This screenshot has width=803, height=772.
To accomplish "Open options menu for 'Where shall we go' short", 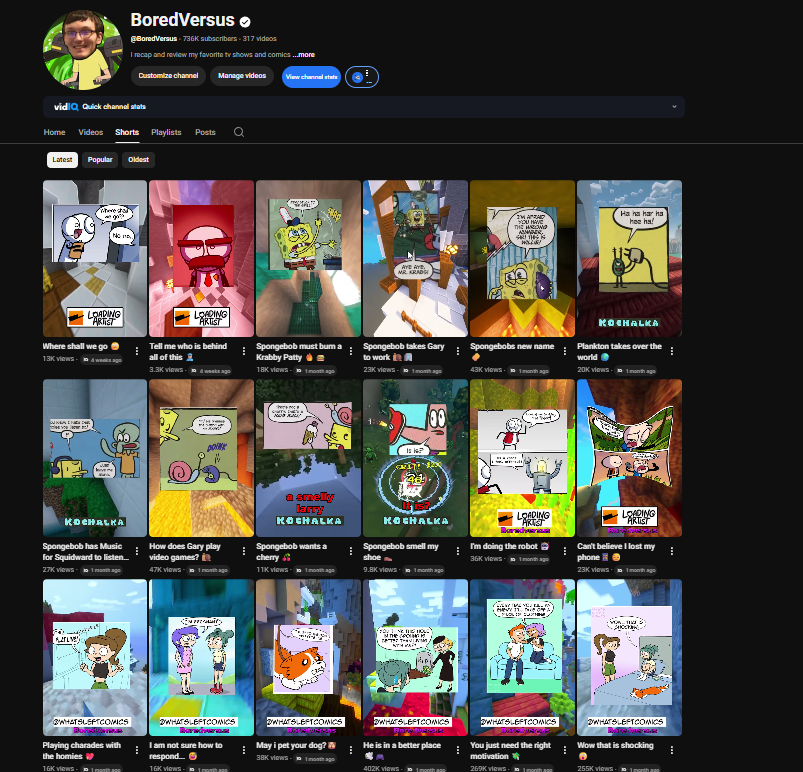I will tap(137, 351).
